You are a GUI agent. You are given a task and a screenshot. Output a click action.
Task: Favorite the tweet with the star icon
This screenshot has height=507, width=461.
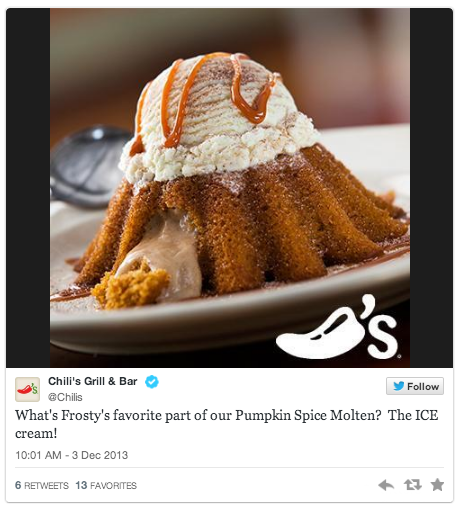(x=437, y=485)
